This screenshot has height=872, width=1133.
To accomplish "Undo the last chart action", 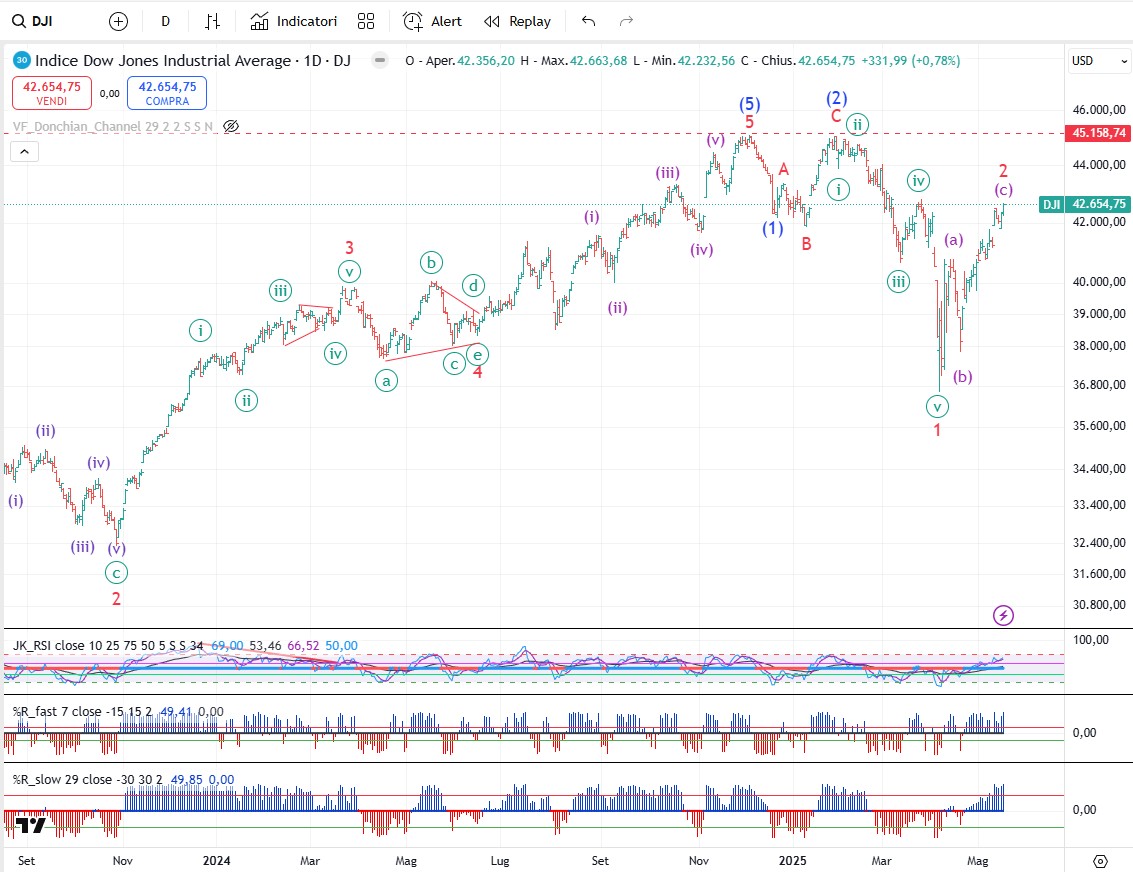I will click(x=588, y=22).
